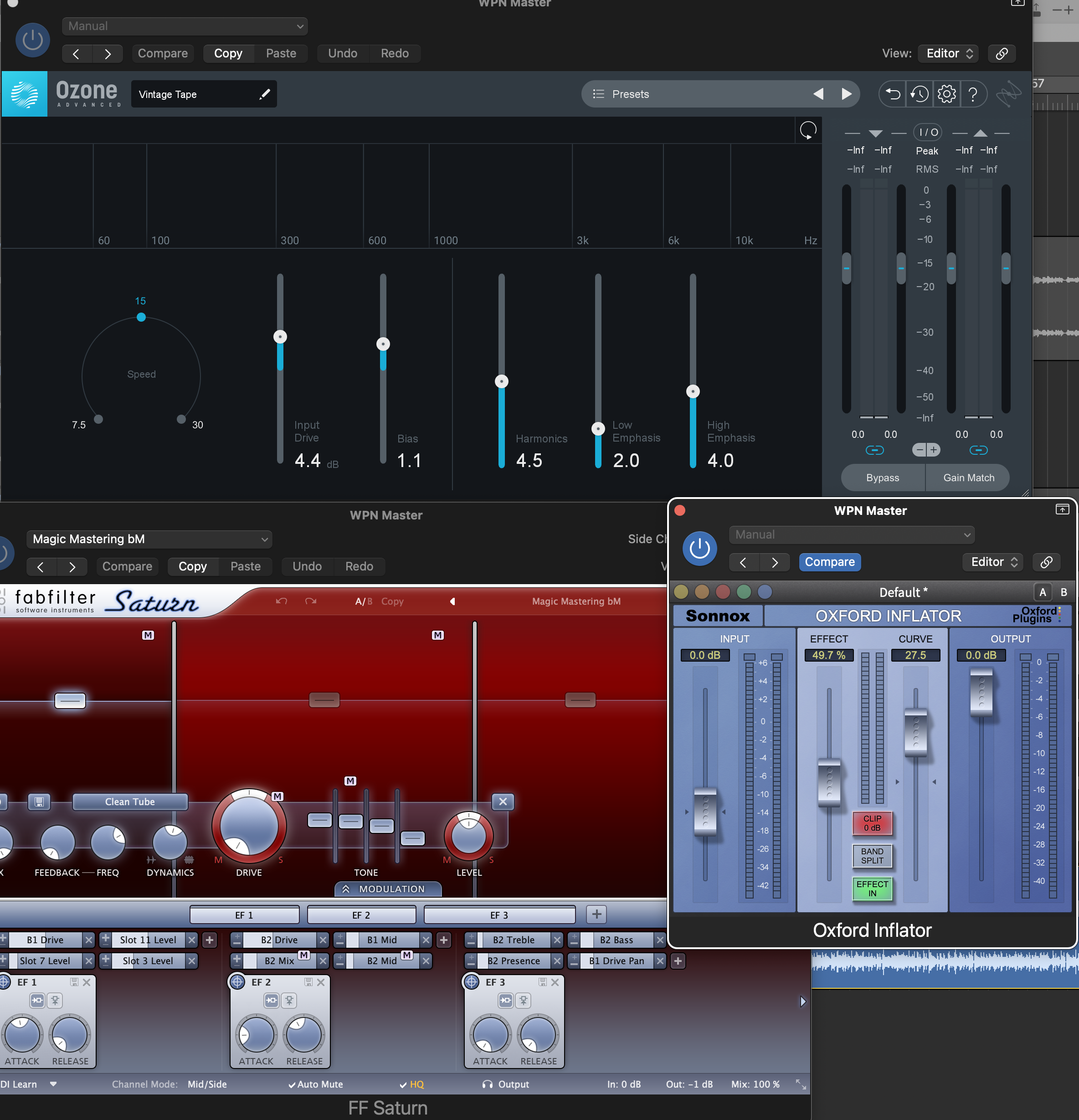Click EF 2 drag target icon
1079x1120 pixels.
(237, 982)
